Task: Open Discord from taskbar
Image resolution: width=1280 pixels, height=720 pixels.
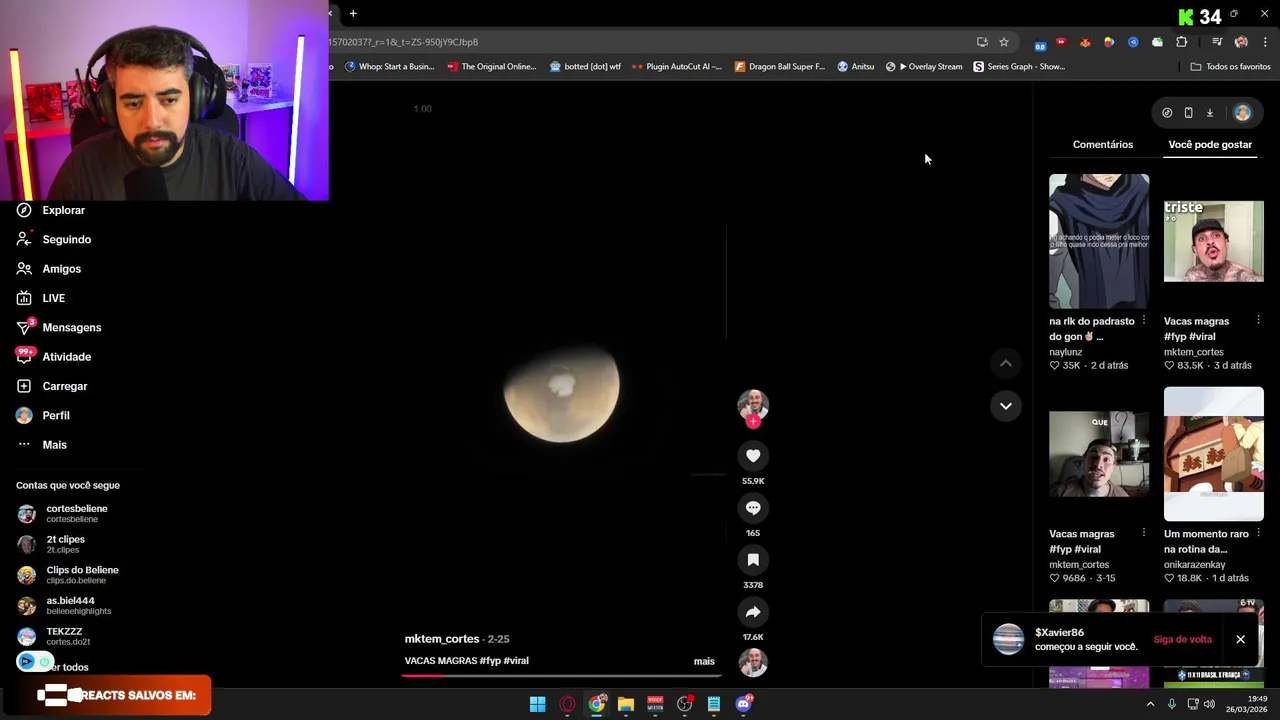Action: pyautogui.click(x=743, y=704)
